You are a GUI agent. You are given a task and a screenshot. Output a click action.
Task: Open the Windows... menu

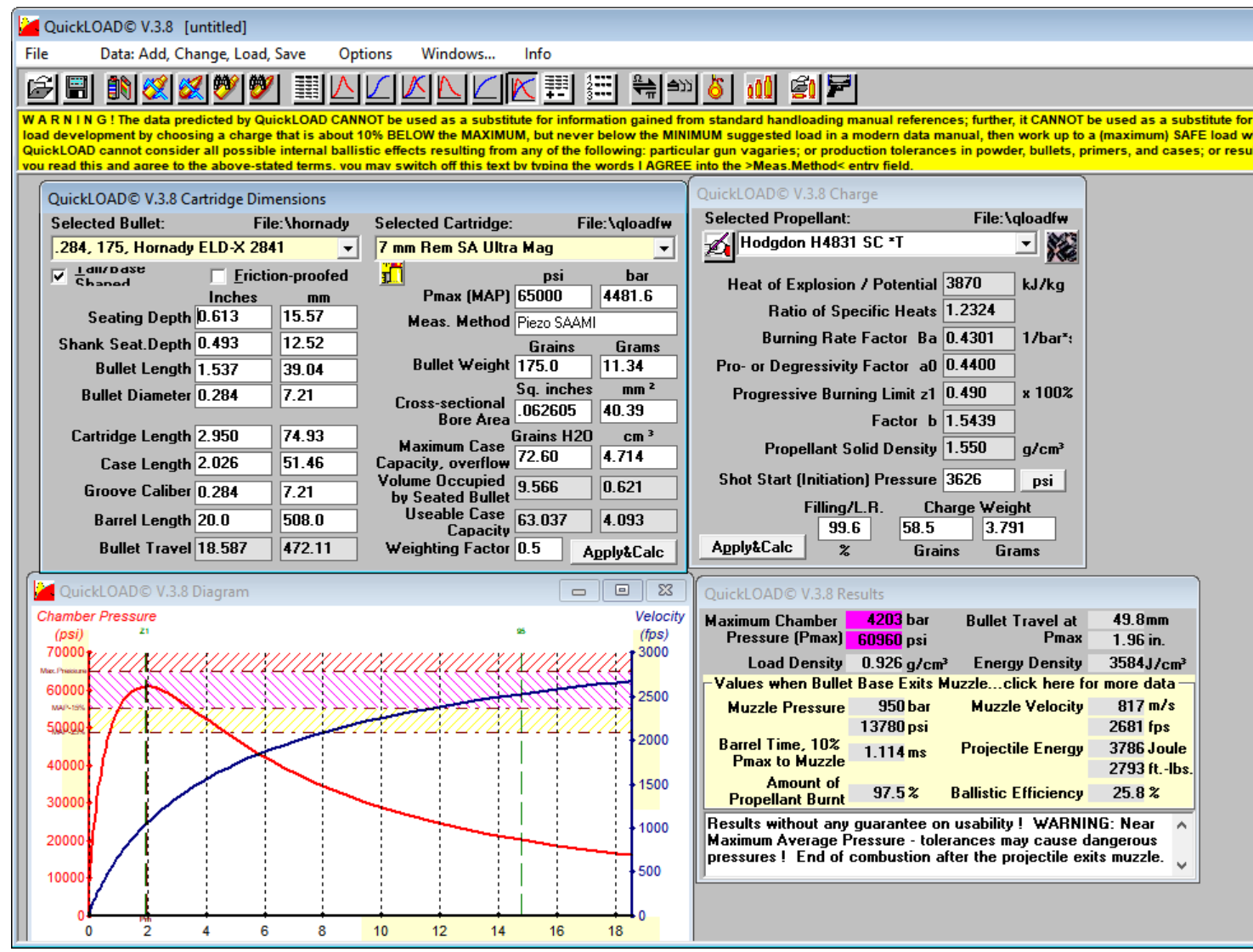[x=458, y=54]
